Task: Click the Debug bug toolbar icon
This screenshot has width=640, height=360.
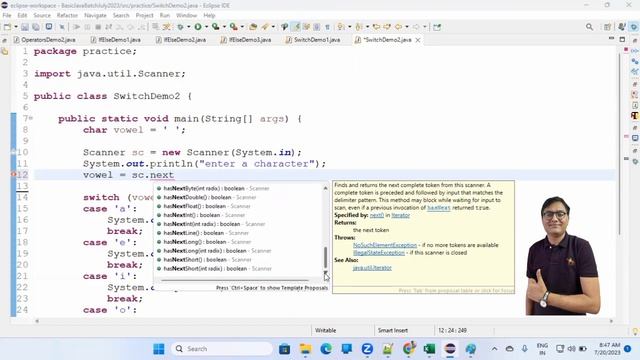Action: click(180, 27)
